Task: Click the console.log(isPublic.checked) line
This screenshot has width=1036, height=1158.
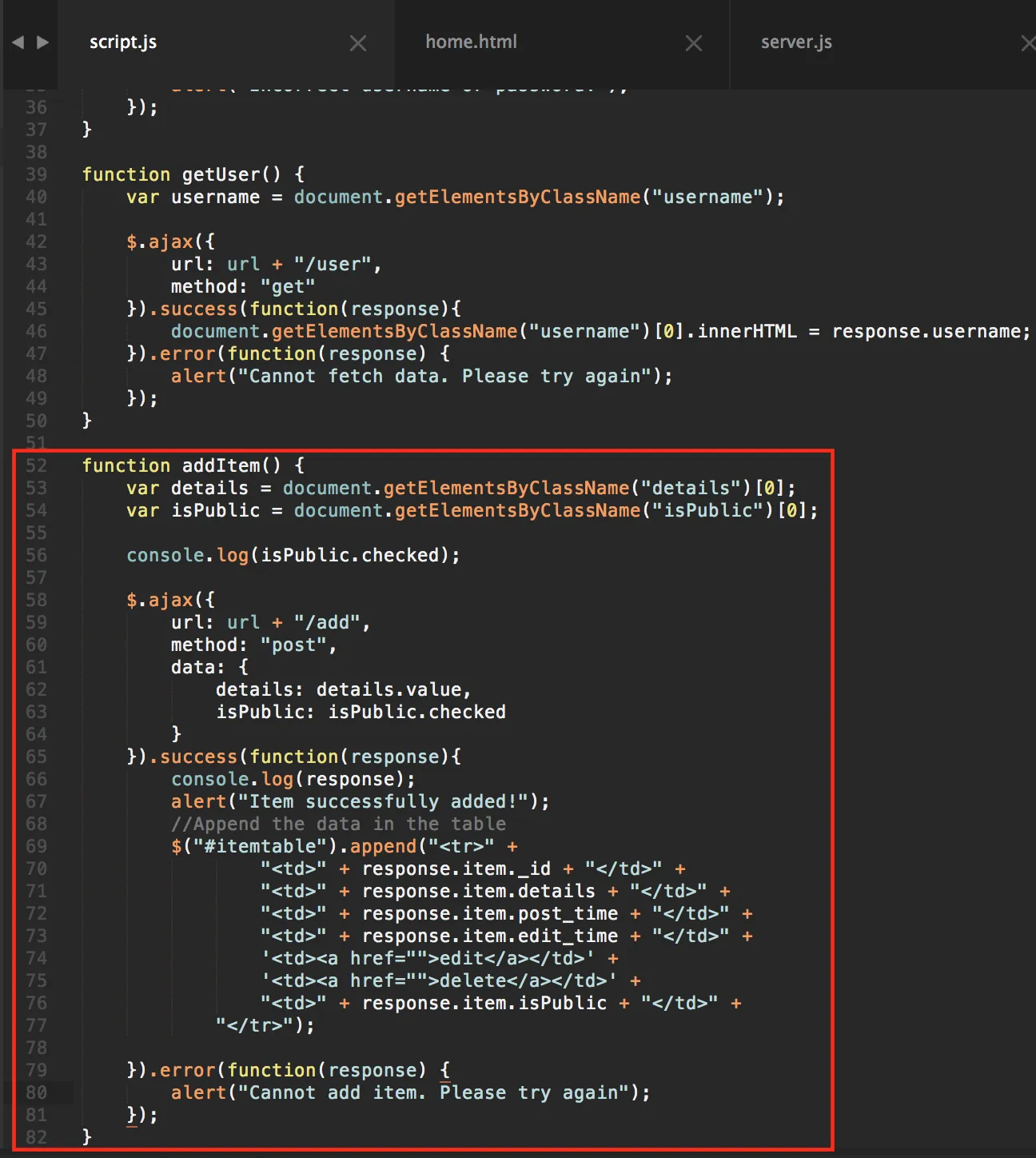Action: coord(293,555)
